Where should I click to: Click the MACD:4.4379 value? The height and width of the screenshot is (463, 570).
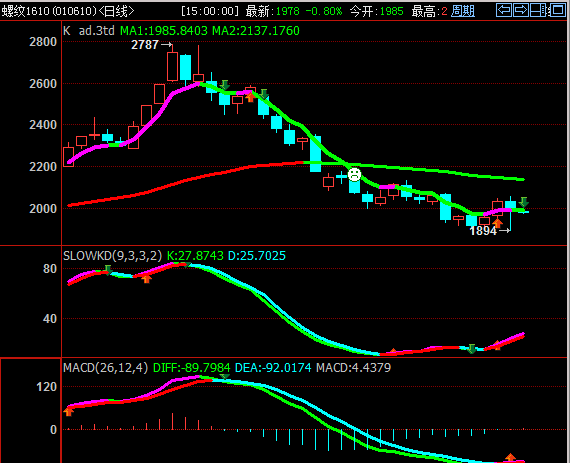pos(353,368)
